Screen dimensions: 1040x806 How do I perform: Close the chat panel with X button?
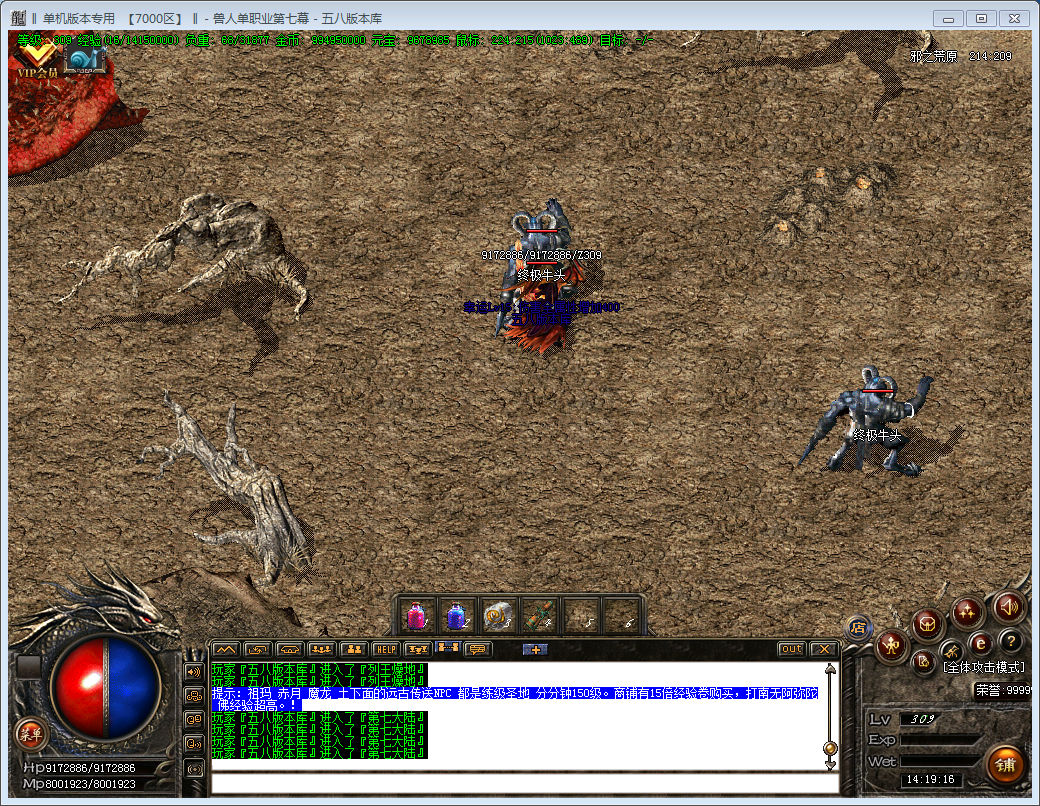(824, 649)
